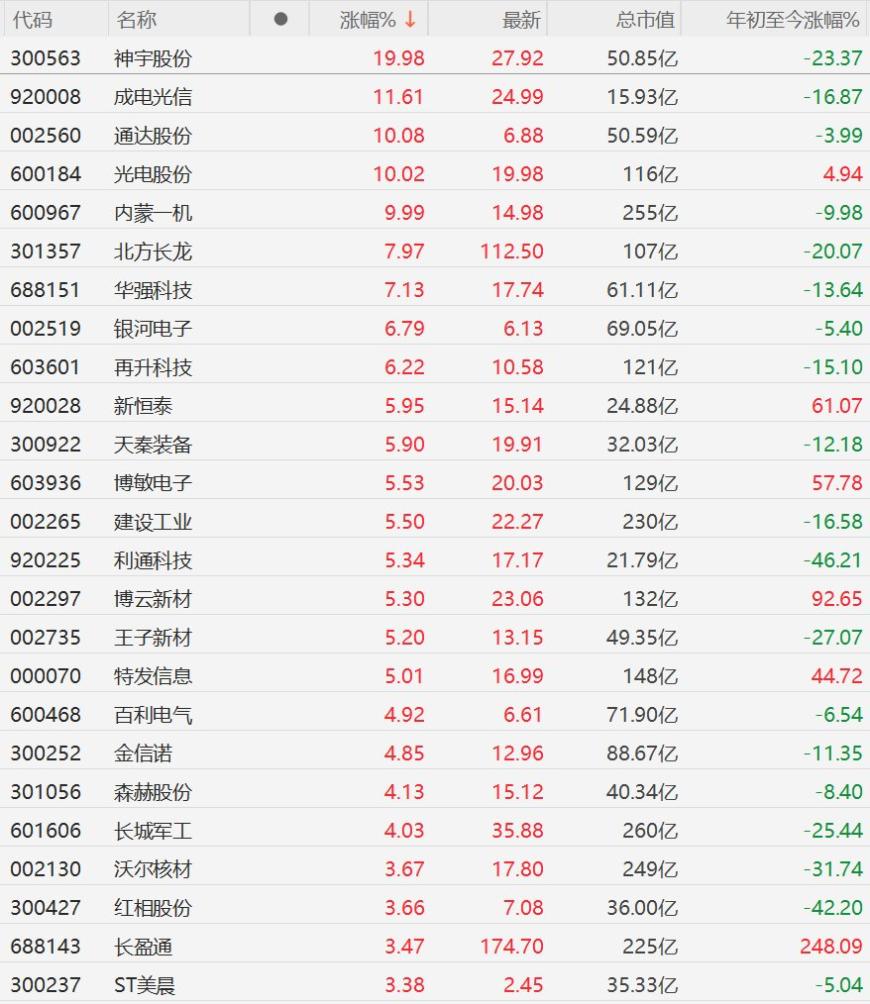This screenshot has height=1004, width=870.
Task: Open stock 金信诺
Action: (143, 753)
